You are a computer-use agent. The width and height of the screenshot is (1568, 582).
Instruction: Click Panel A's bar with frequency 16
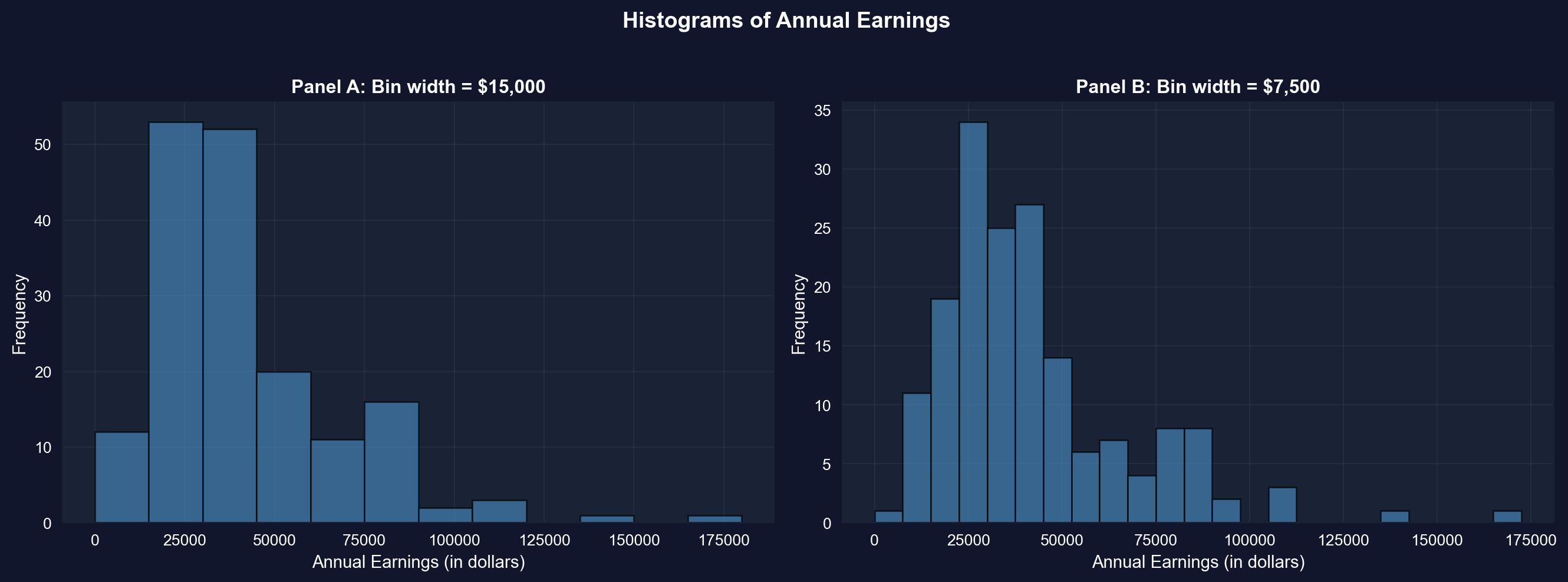click(391, 462)
